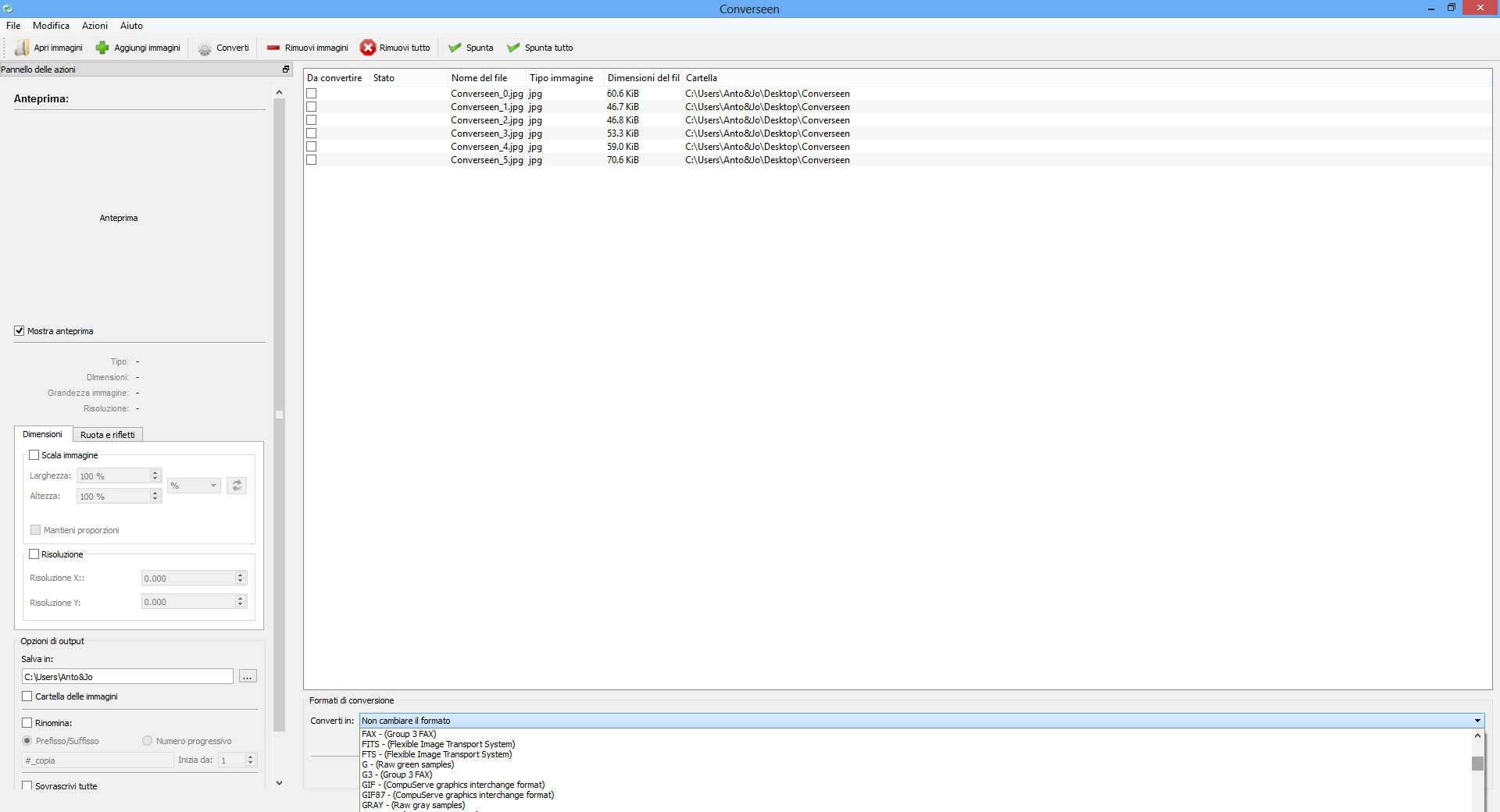Screen dimensions: 1500x812
Task: Click the Converti gear icon
Action: click(205, 48)
